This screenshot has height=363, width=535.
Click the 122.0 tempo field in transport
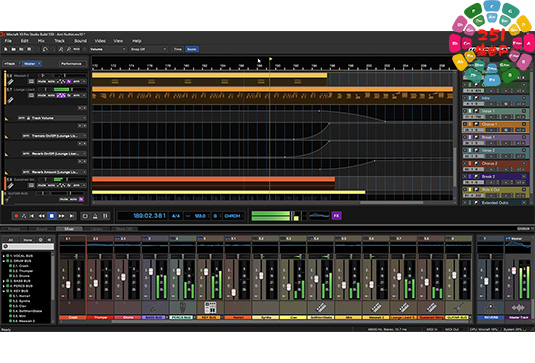click(x=200, y=216)
